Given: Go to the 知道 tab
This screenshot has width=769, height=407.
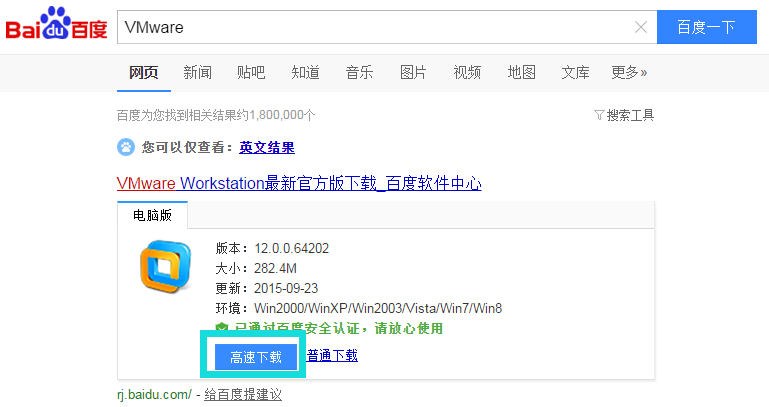Looking at the screenshot, I should [x=306, y=73].
